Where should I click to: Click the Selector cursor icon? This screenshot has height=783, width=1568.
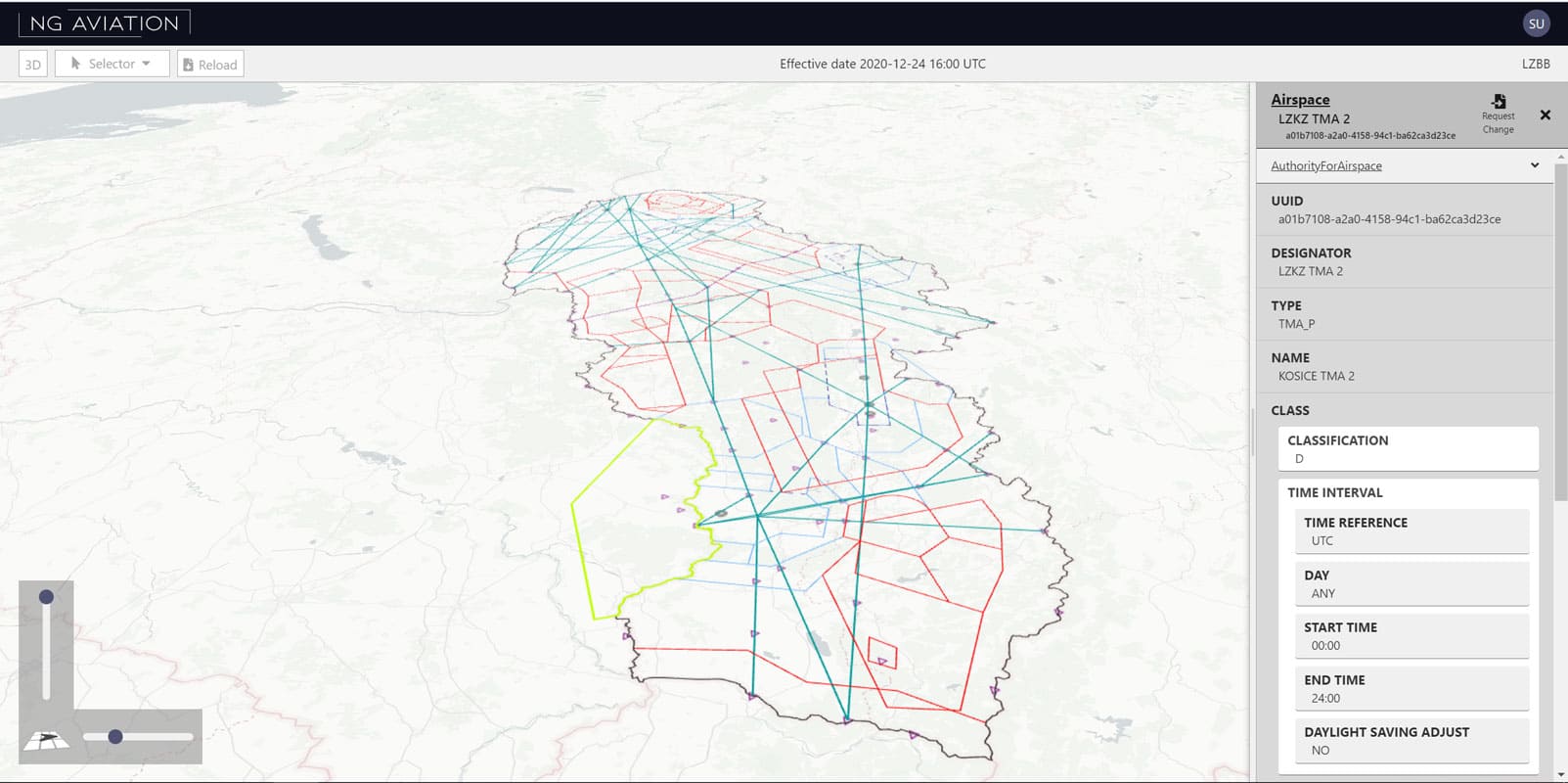coord(75,64)
